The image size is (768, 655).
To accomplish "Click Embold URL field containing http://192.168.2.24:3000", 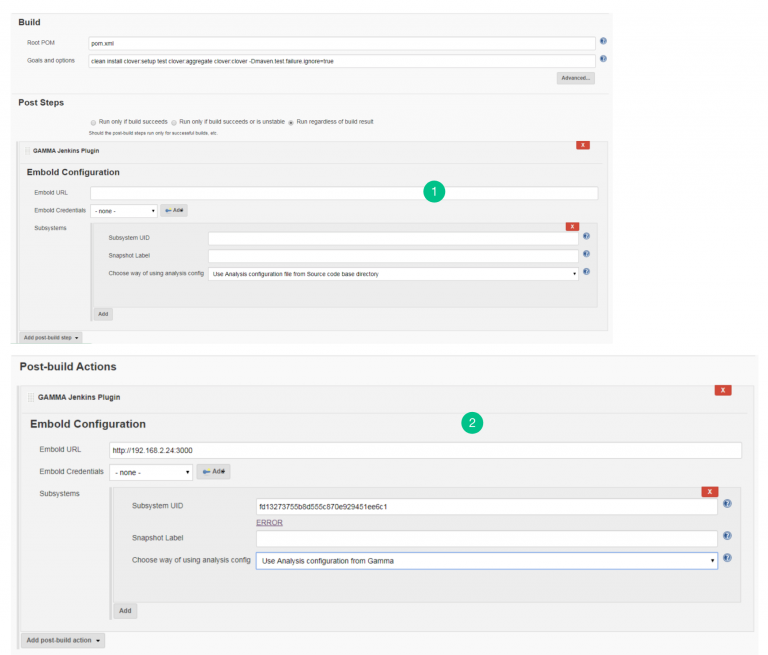I will [425, 451].
